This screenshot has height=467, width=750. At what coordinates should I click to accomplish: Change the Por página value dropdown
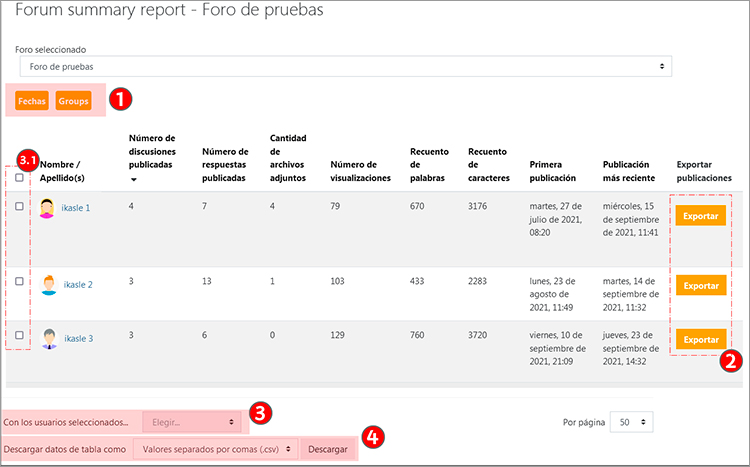[631, 423]
